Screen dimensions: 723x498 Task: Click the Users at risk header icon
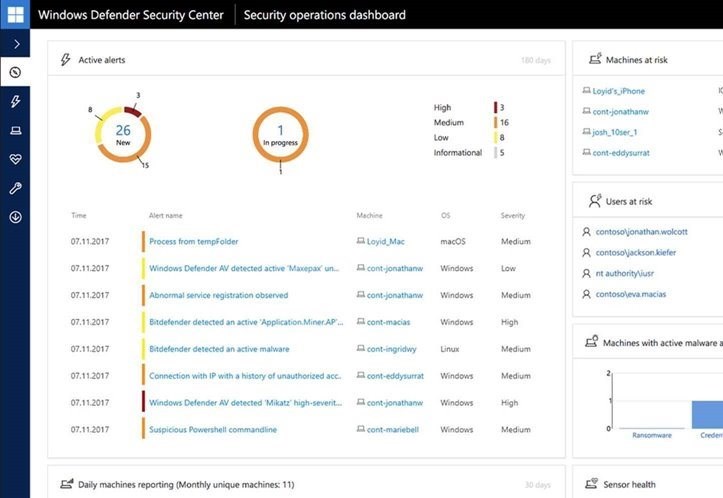595,201
